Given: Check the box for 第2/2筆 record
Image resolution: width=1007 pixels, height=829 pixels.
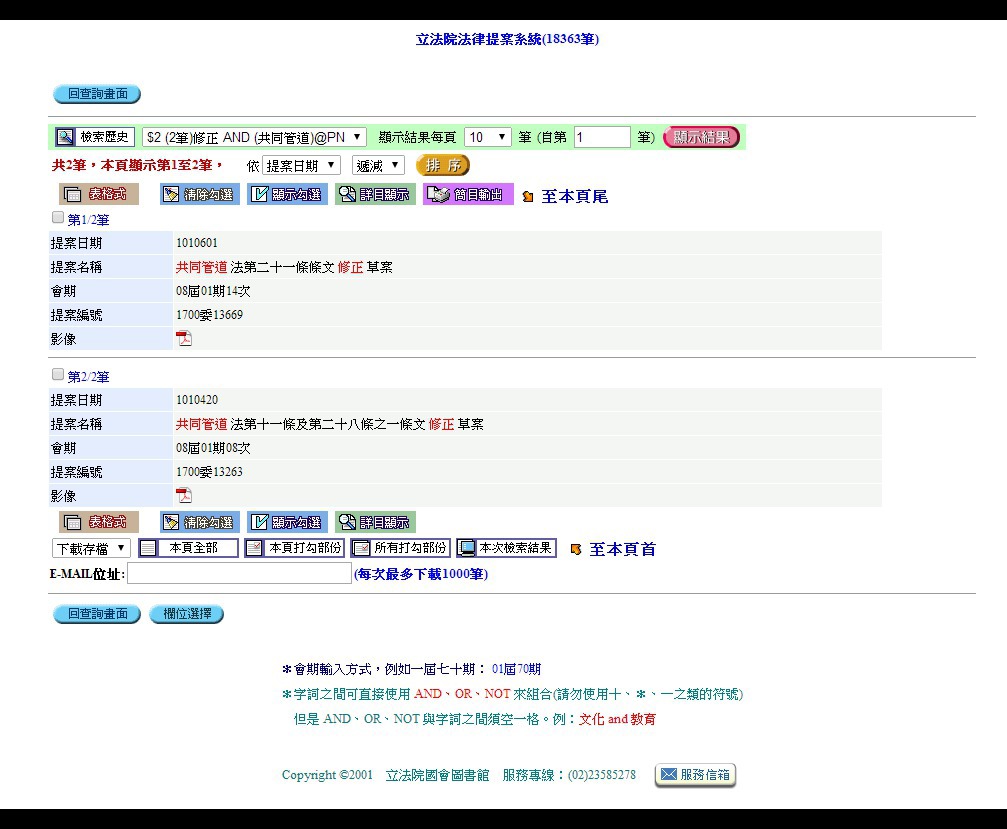Looking at the screenshot, I should click(x=58, y=374).
